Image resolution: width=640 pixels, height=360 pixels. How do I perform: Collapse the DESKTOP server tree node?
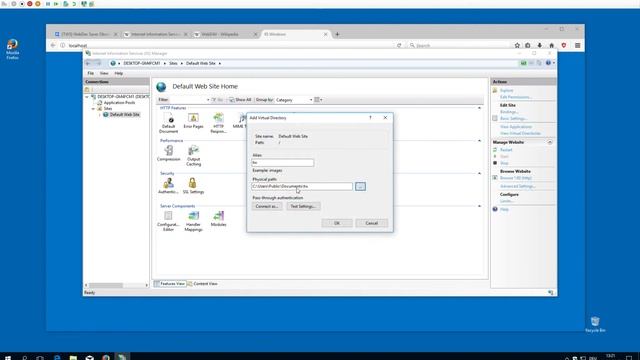(x=87, y=97)
